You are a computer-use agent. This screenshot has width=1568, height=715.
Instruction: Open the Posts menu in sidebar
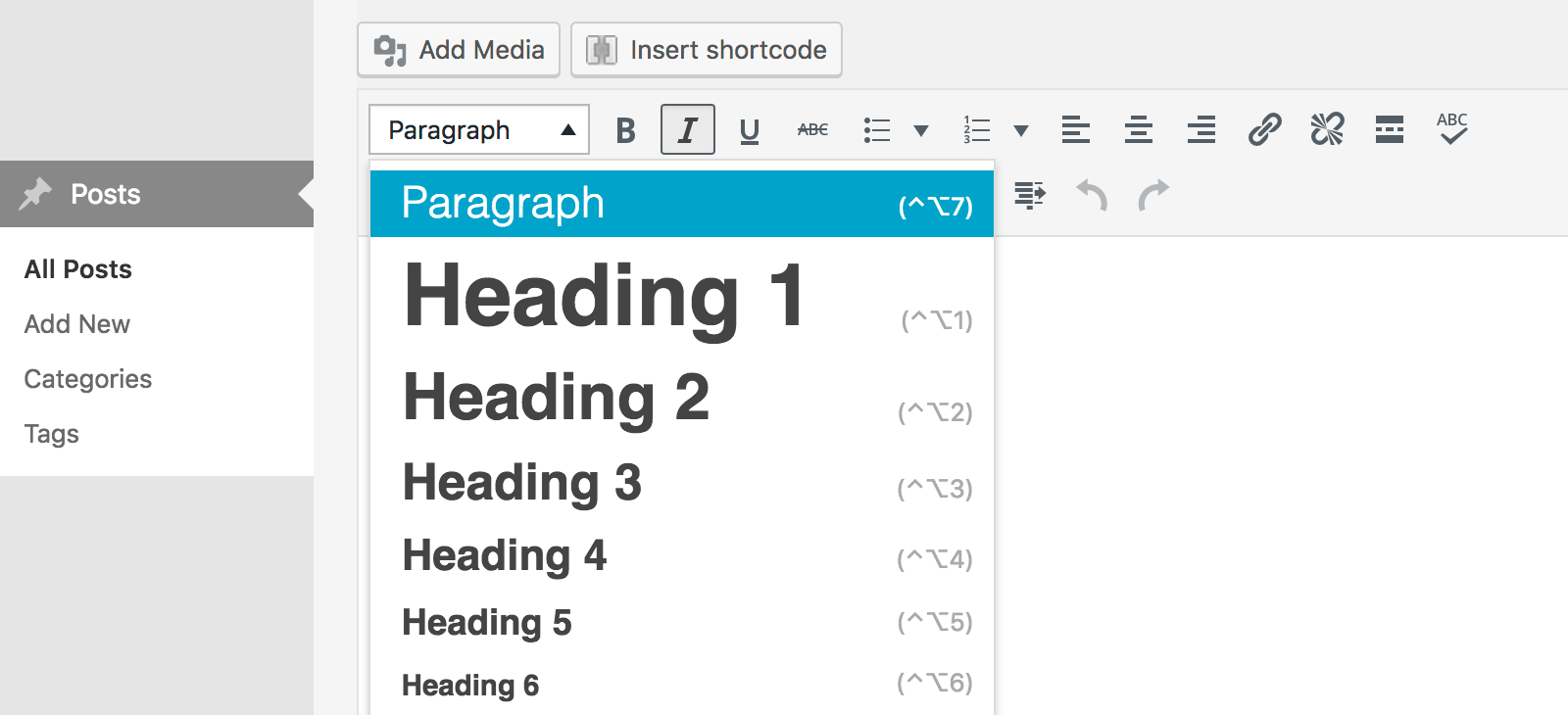[x=157, y=194]
